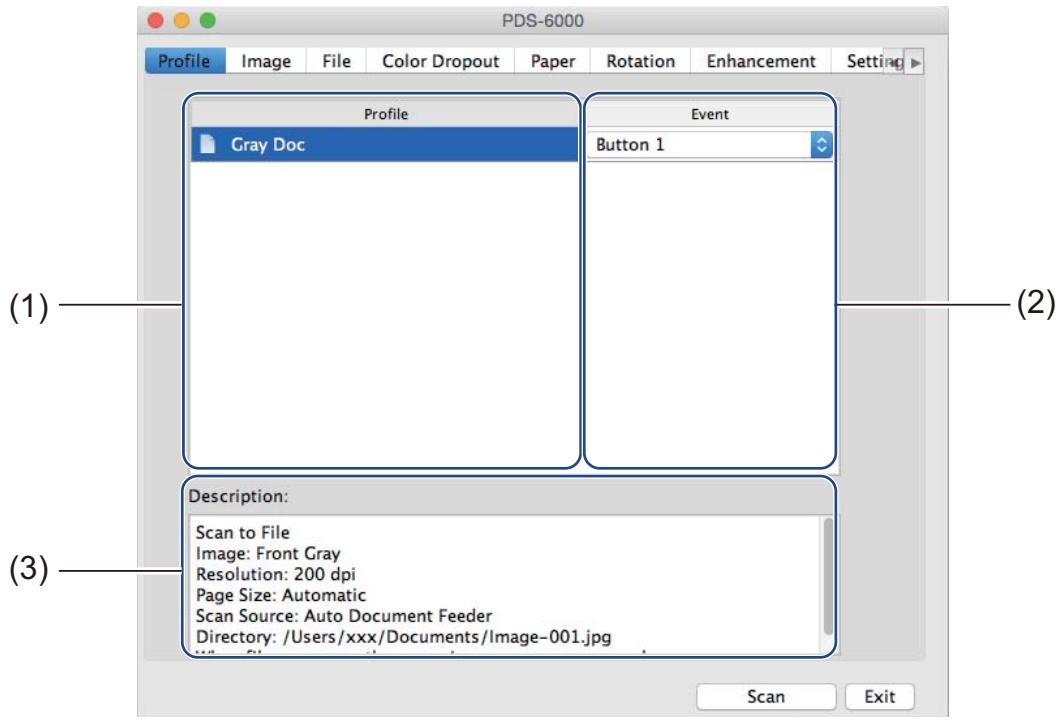
Task: Open the Button 1 event dropdown
Action: pos(710,145)
